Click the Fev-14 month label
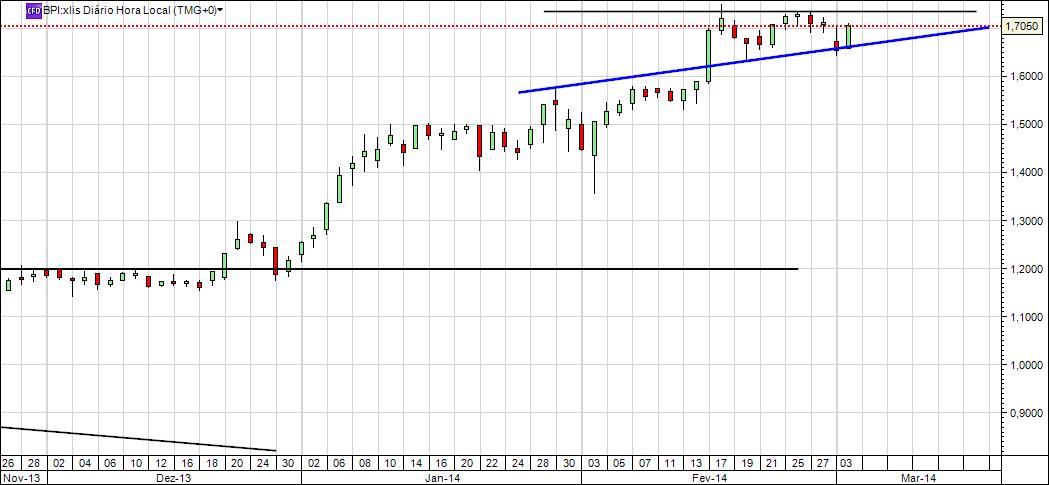The height and width of the screenshot is (485, 1049). [710, 478]
